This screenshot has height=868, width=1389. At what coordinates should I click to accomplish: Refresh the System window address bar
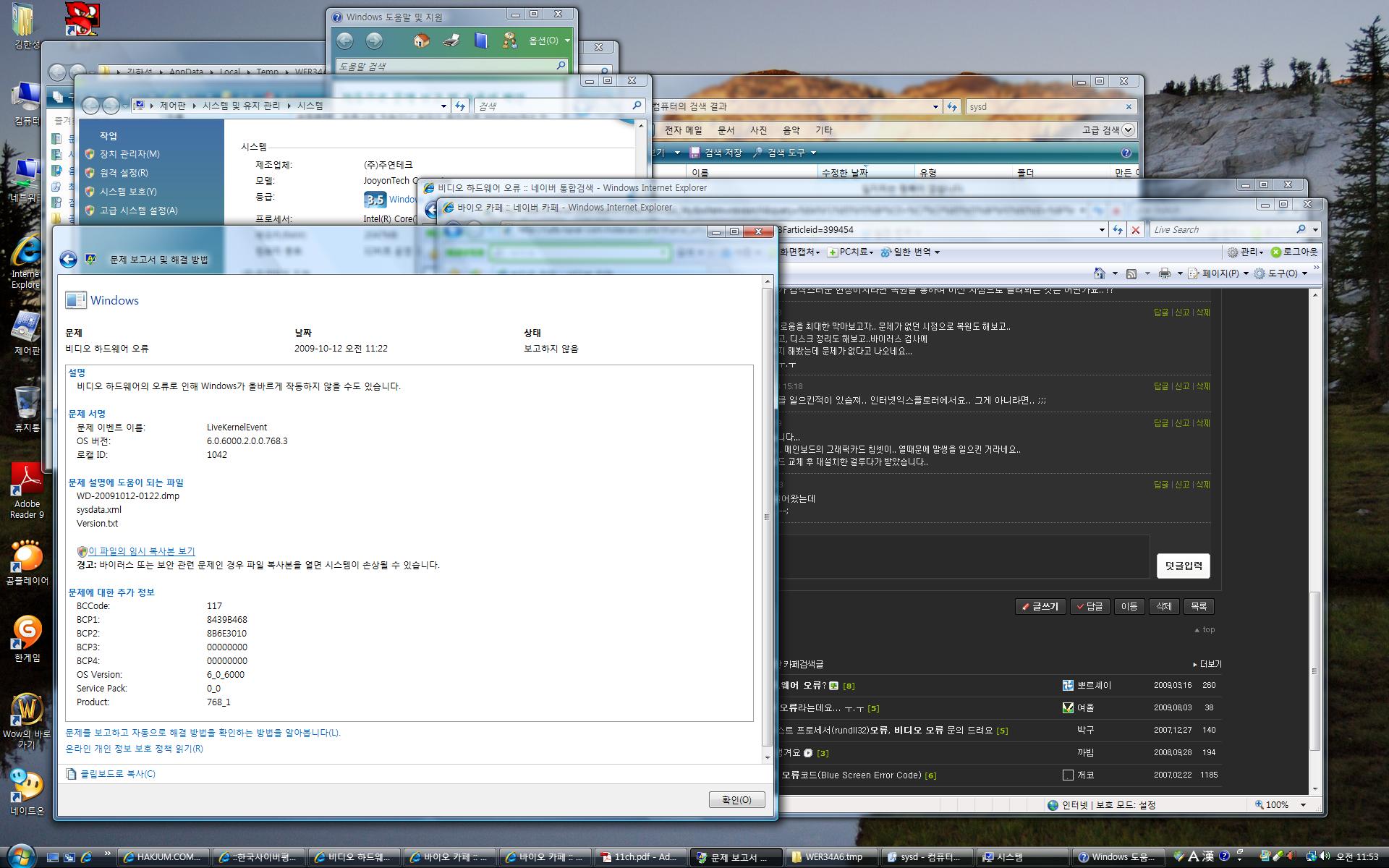click(460, 106)
